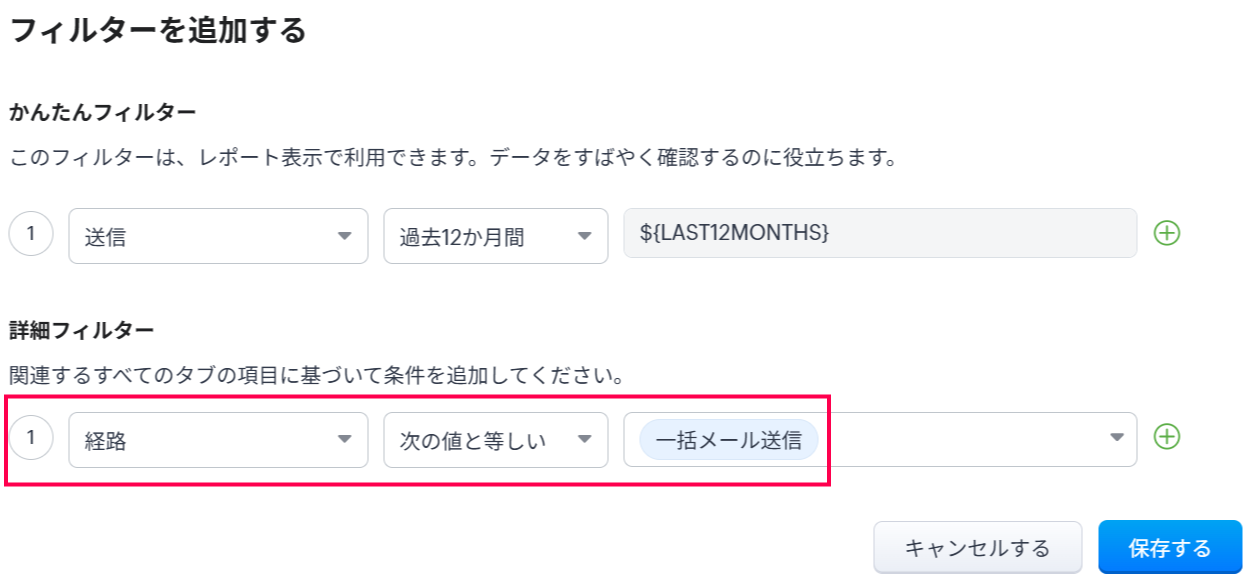
Task: Click the かんたんフィルター section heading
Action: pyautogui.click(x=102, y=113)
